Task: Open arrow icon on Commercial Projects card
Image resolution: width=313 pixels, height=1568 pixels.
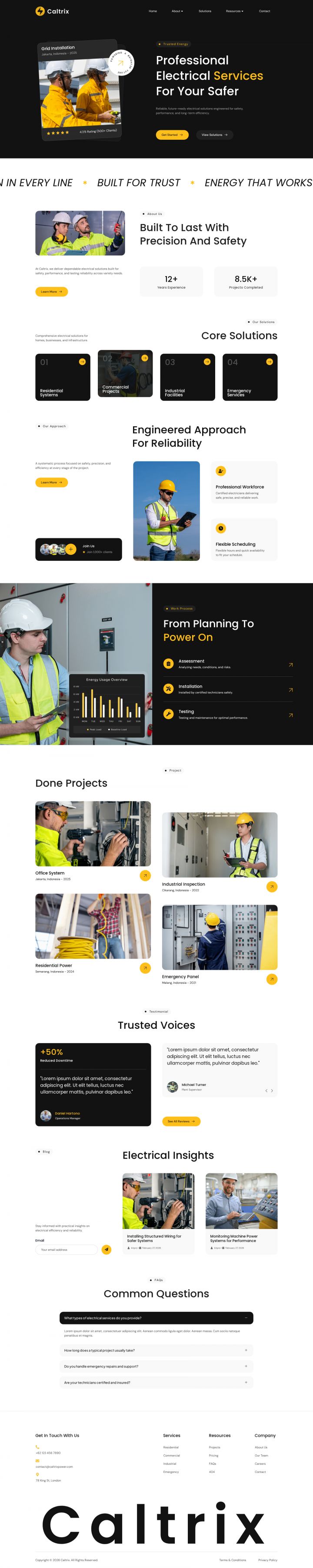Action: (x=145, y=358)
